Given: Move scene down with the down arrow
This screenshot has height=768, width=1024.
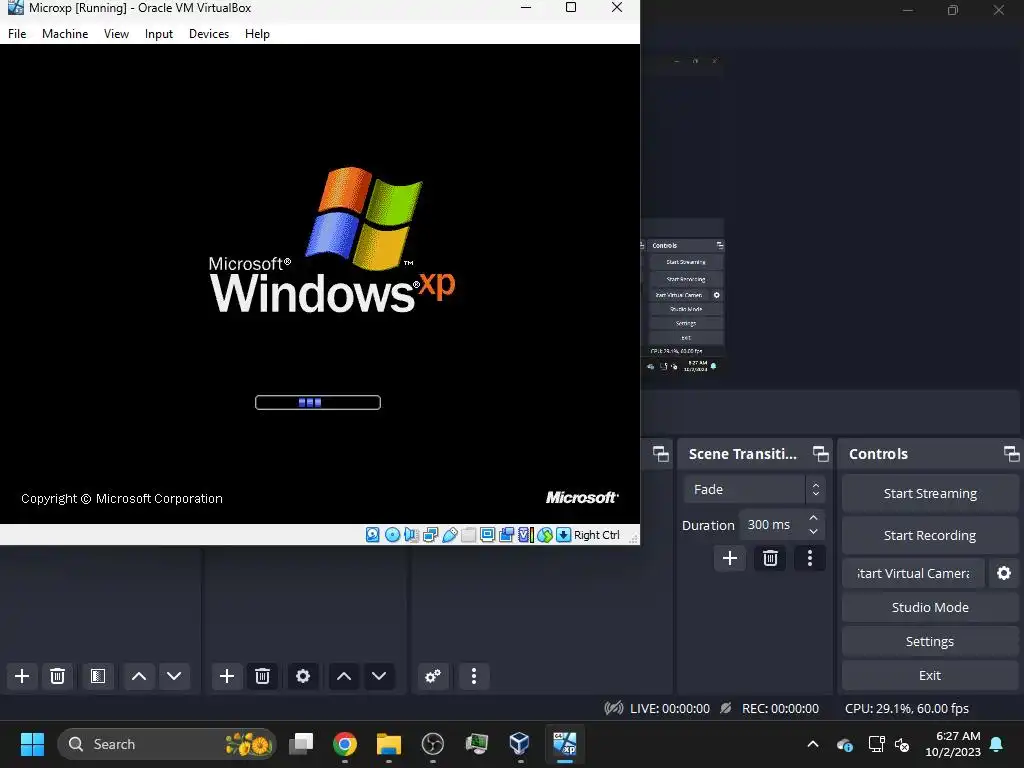Looking at the screenshot, I should coord(174,676).
